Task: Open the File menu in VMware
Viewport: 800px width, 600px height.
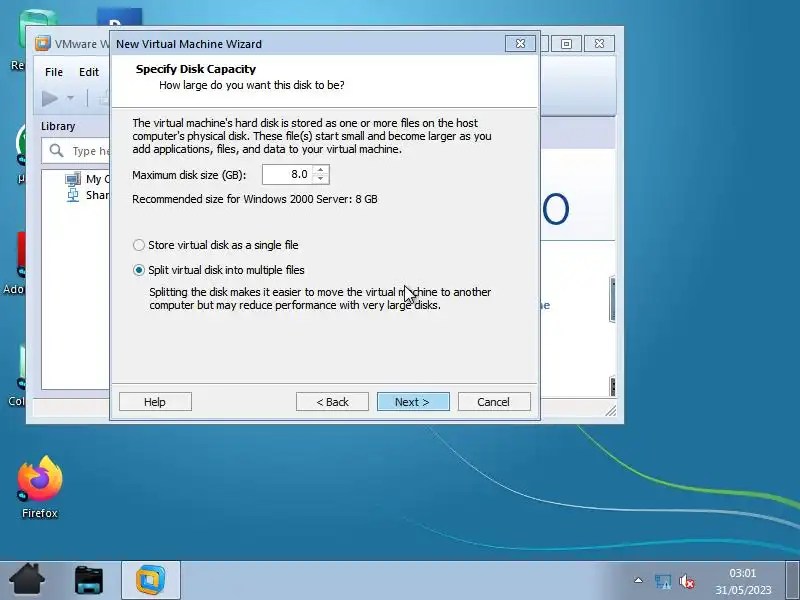Action: tap(54, 72)
